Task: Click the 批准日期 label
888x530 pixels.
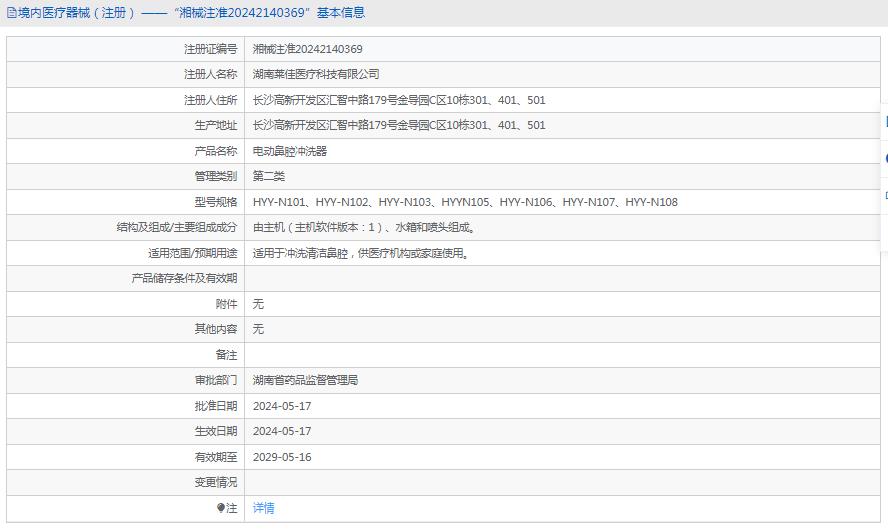Action: 216,406
